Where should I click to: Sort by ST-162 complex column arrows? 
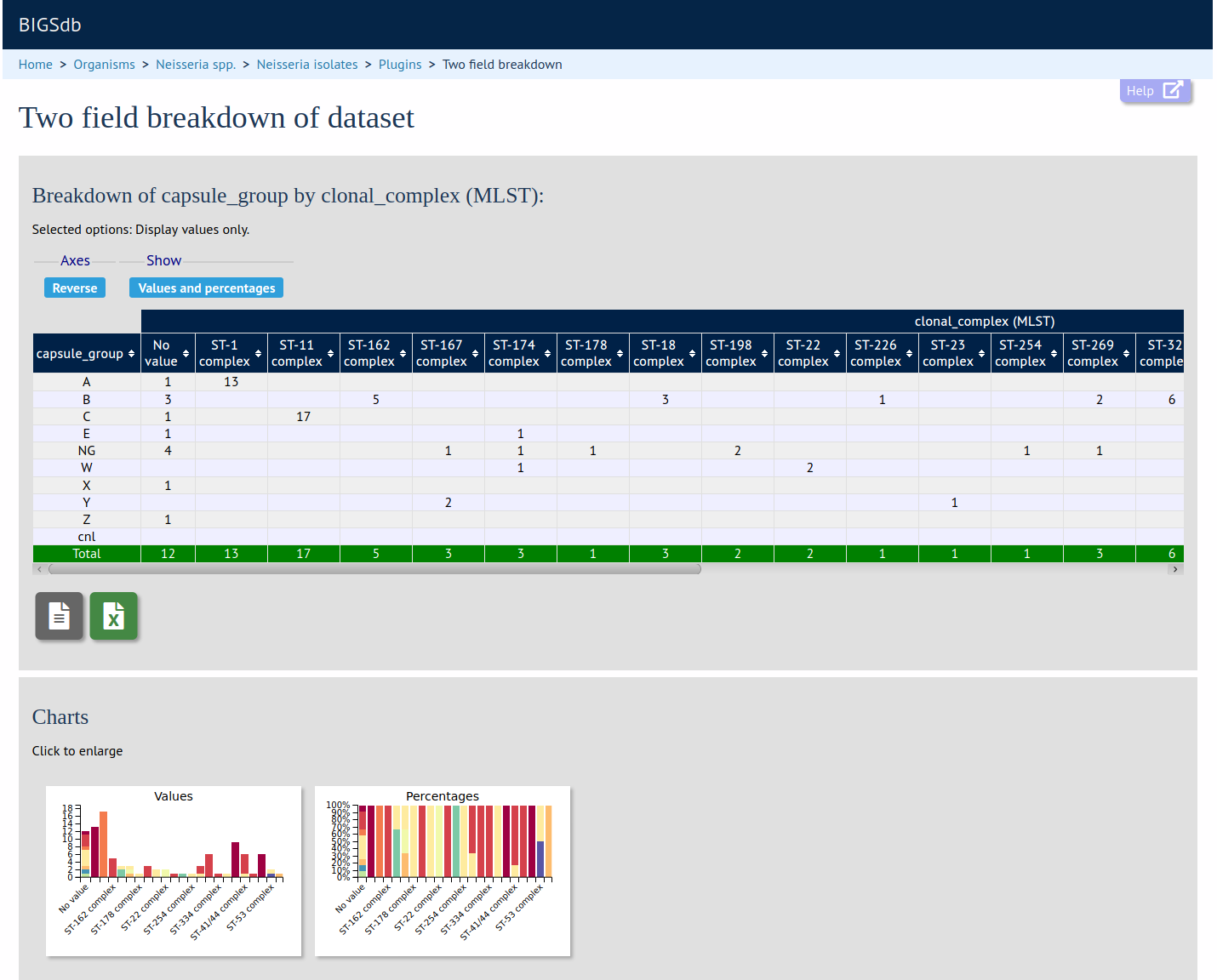(x=403, y=354)
